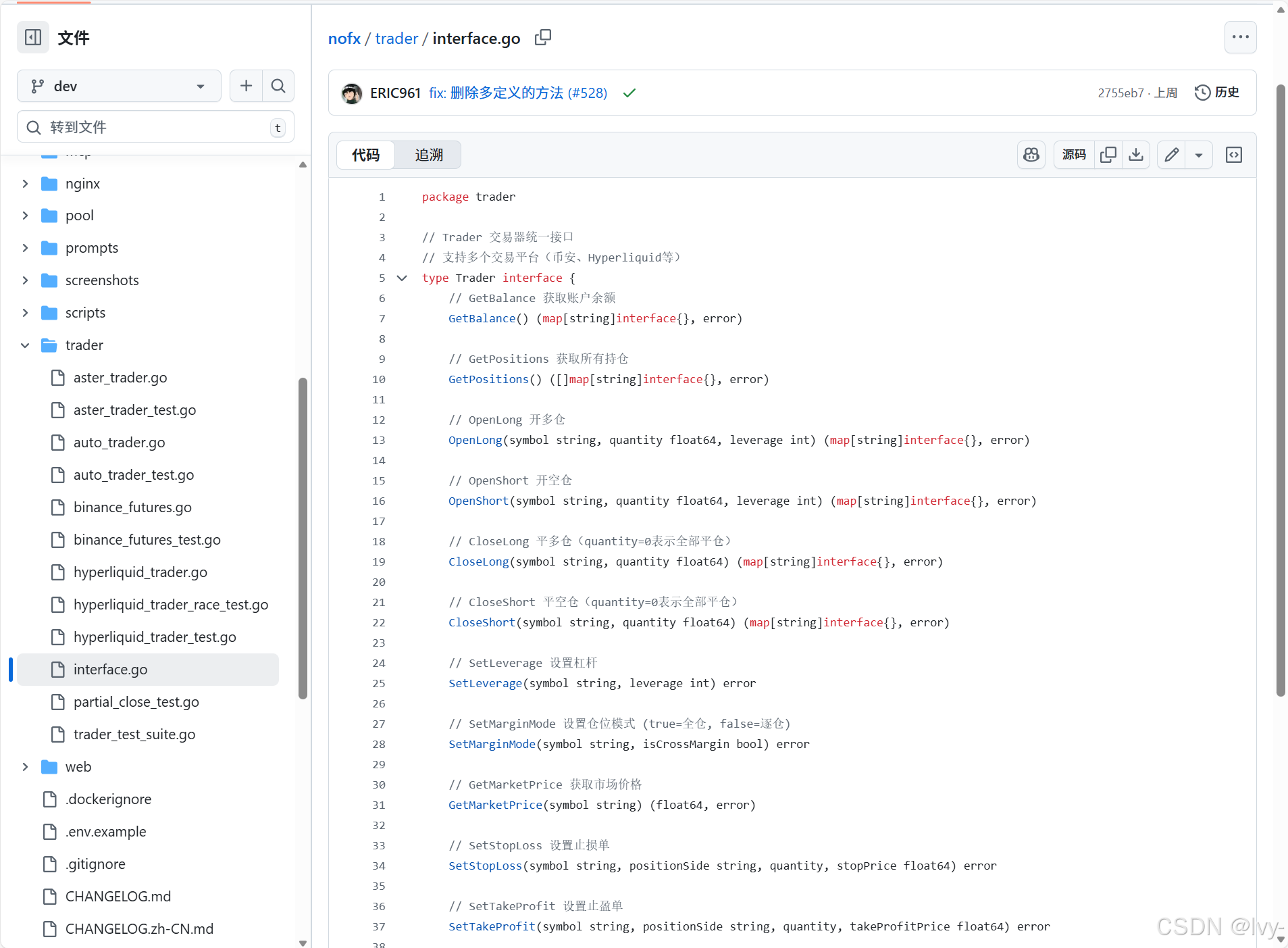Switch to the 代码 code tab
Image resolution: width=1288 pixels, height=948 pixels.
pos(366,155)
